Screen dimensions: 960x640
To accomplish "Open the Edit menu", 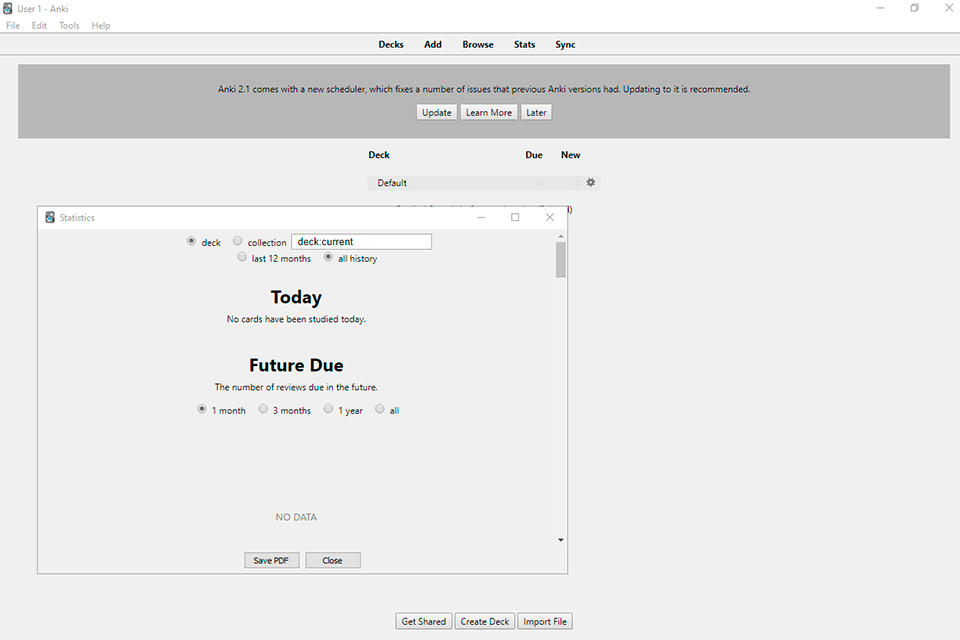I will (x=39, y=26).
